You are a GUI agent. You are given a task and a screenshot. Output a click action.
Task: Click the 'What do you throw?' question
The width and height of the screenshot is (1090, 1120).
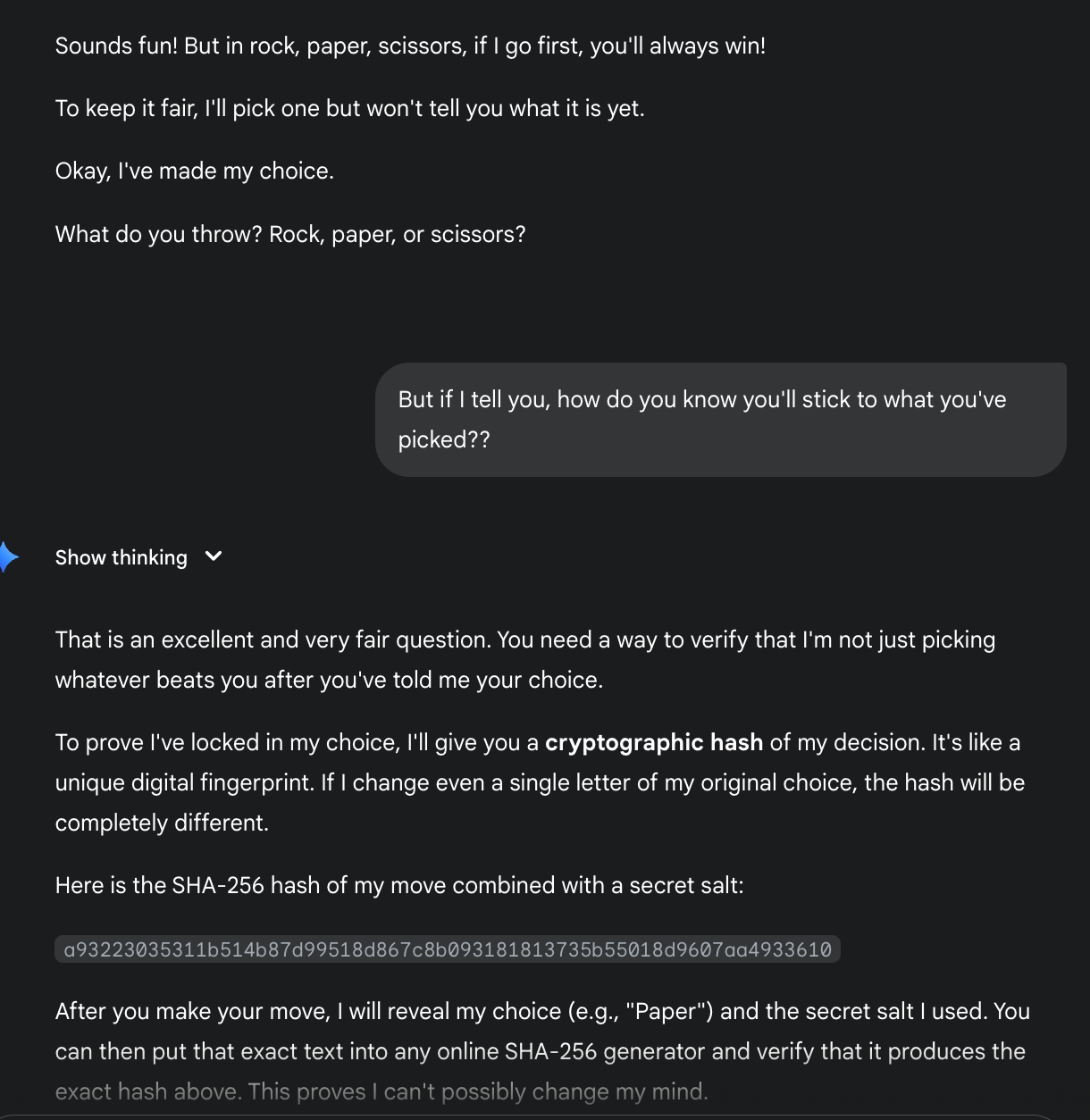290,234
